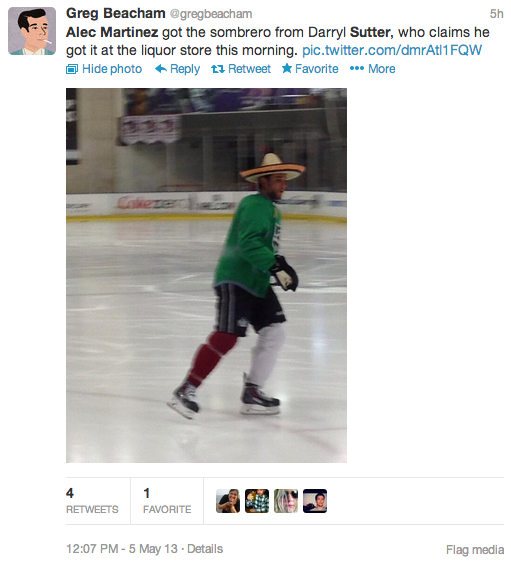Expand tweet Details link

205,549
